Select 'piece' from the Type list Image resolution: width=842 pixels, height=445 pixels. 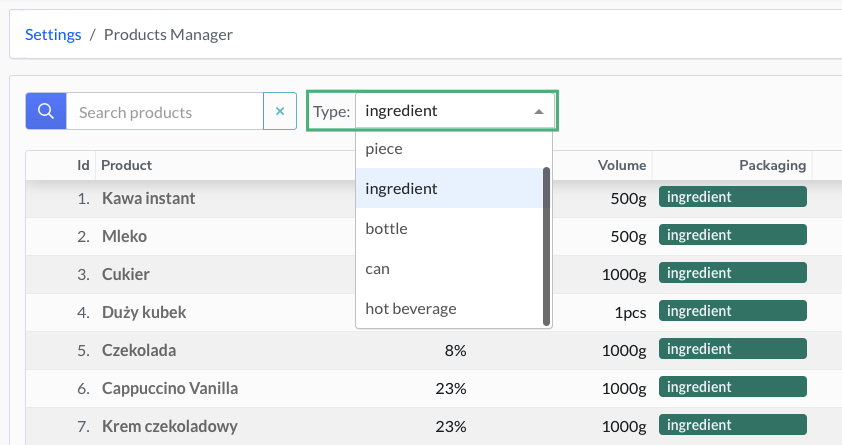point(384,148)
